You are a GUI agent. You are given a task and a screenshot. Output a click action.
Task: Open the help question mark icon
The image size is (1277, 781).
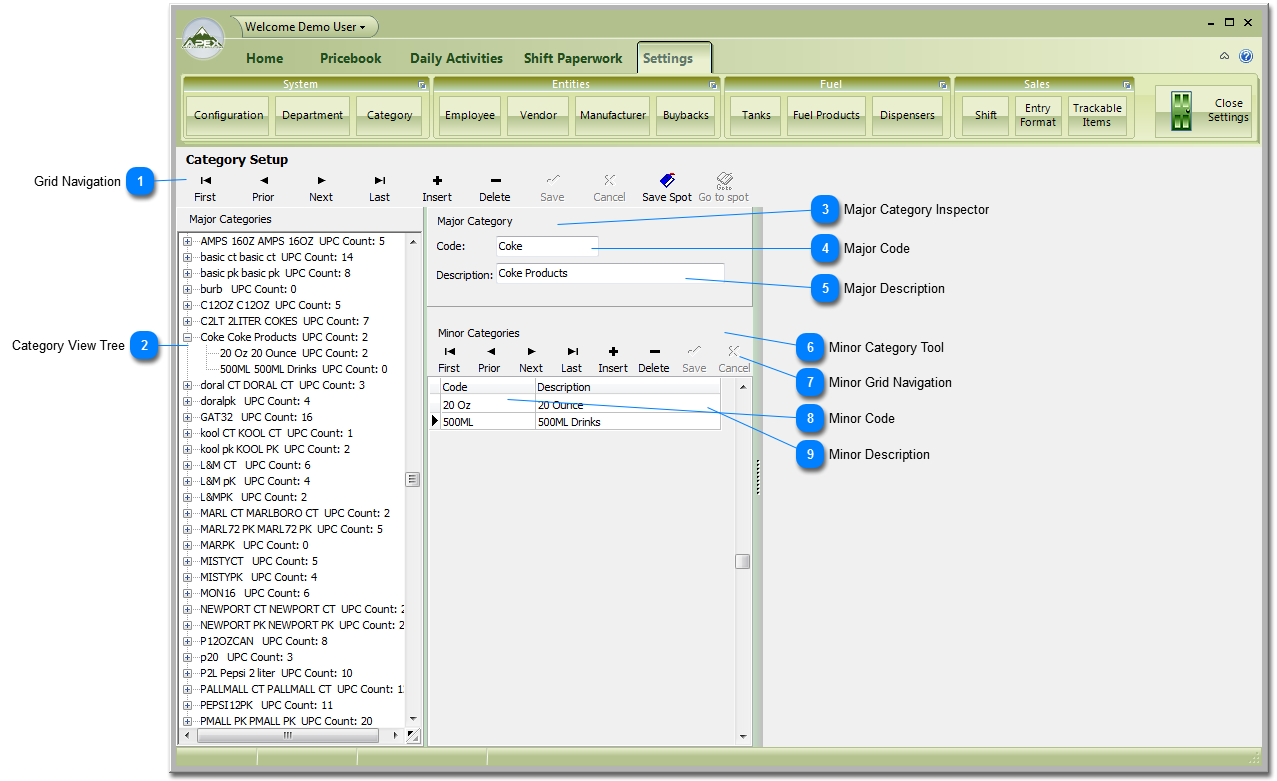[1246, 57]
